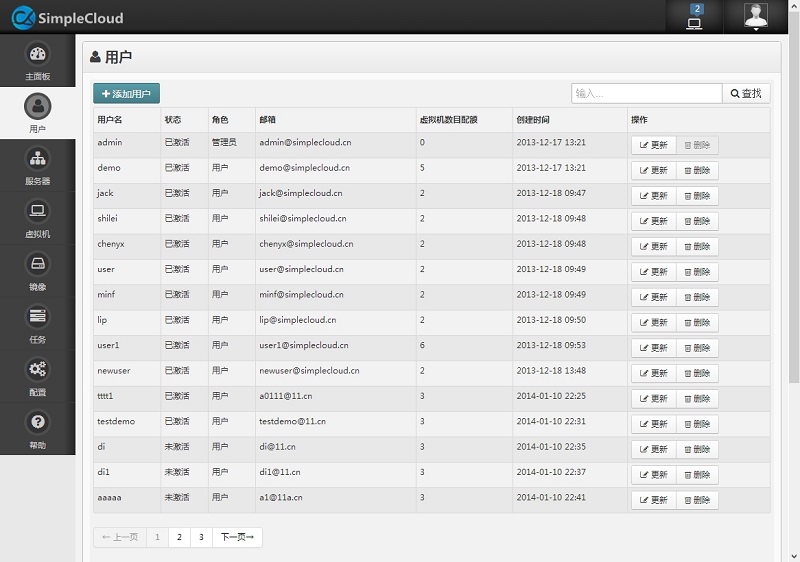The width and height of the screenshot is (800, 562).
Task: Click the 添加用户 button
Action: [126, 94]
